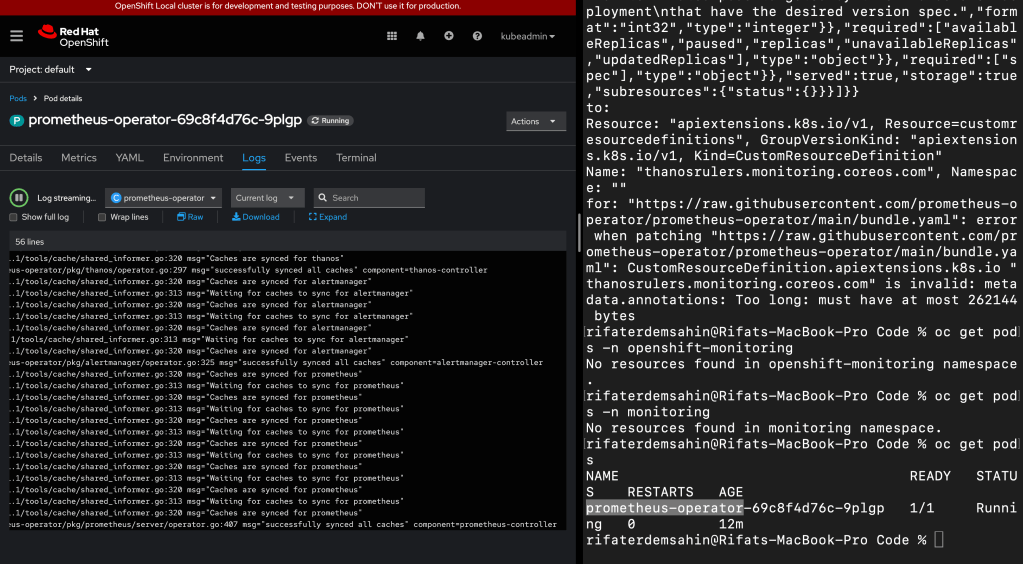Click the NAME column header in the terminal
The width and height of the screenshot is (1023, 564).
(x=602, y=476)
